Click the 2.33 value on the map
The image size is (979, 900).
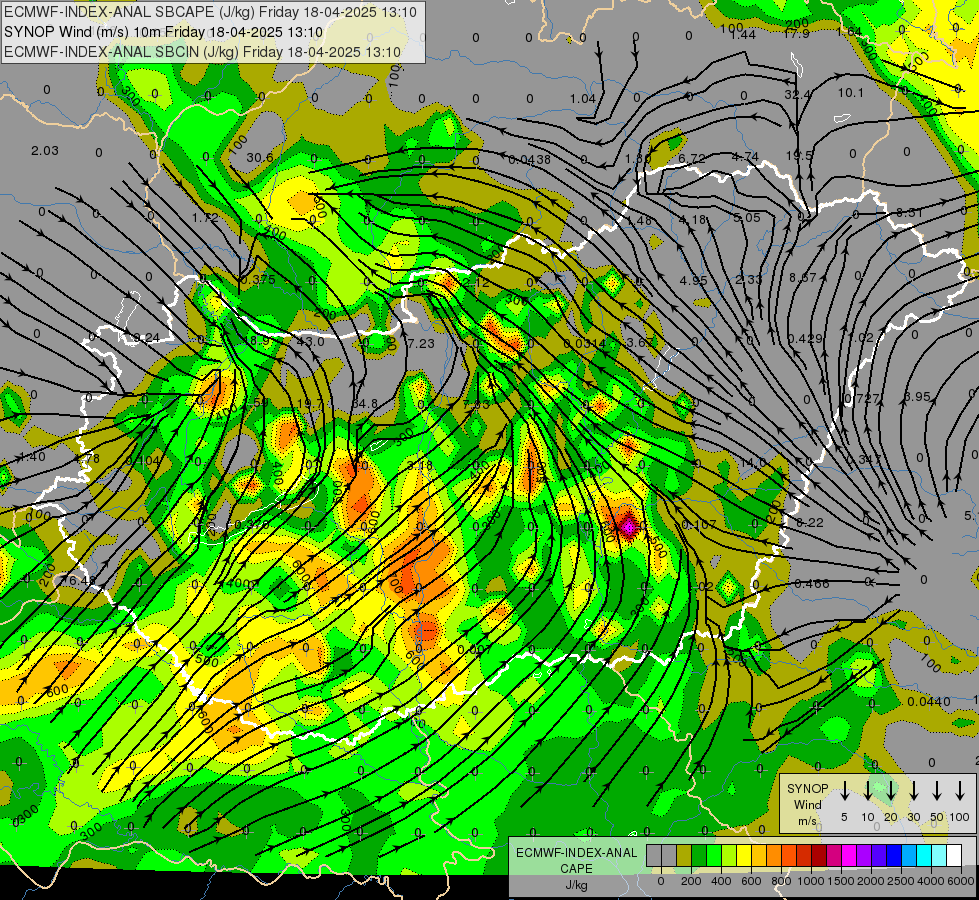coord(748,279)
